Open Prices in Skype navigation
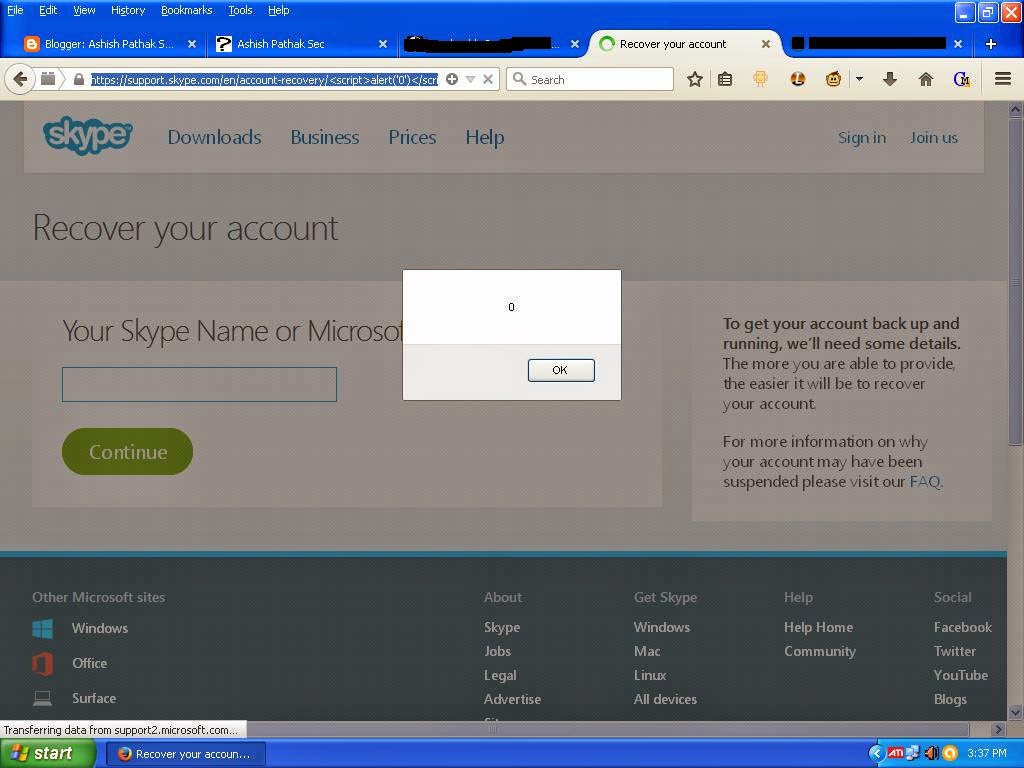This screenshot has width=1024, height=768. pos(412,137)
